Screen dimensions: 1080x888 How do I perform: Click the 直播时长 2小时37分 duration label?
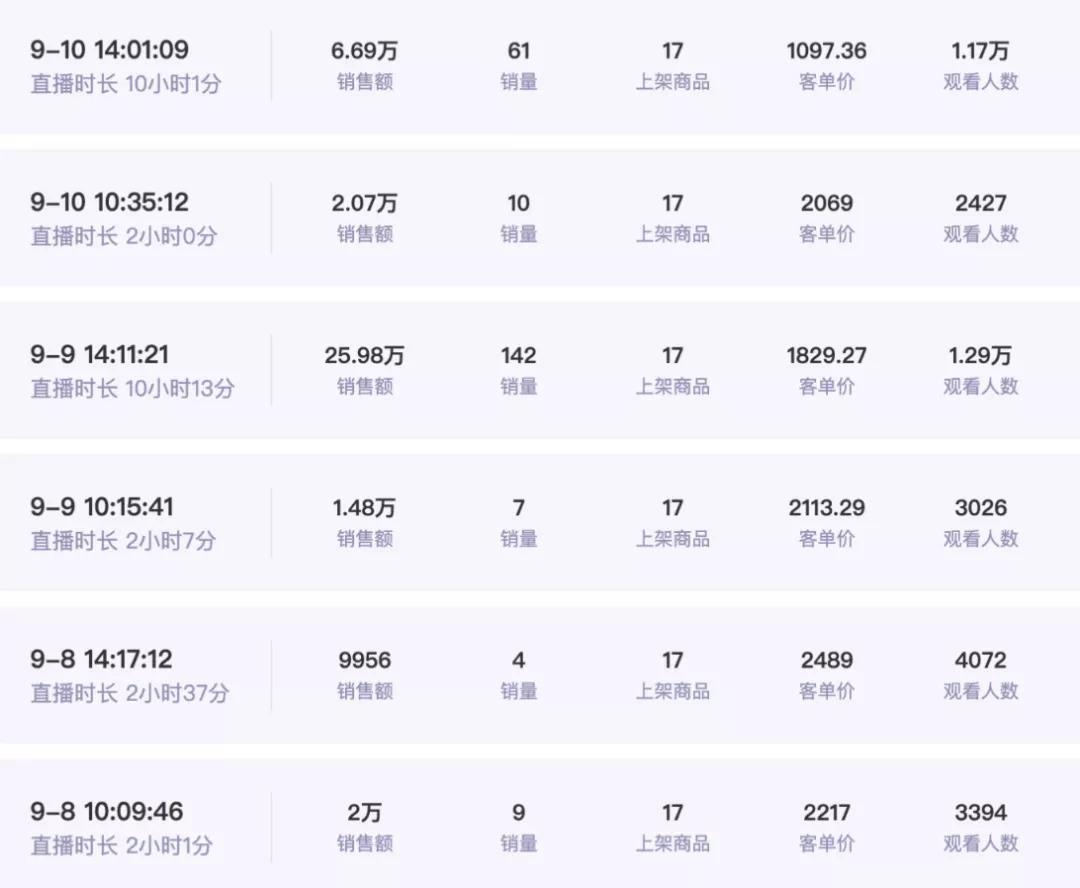pyautogui.click(x=130, y=693)
